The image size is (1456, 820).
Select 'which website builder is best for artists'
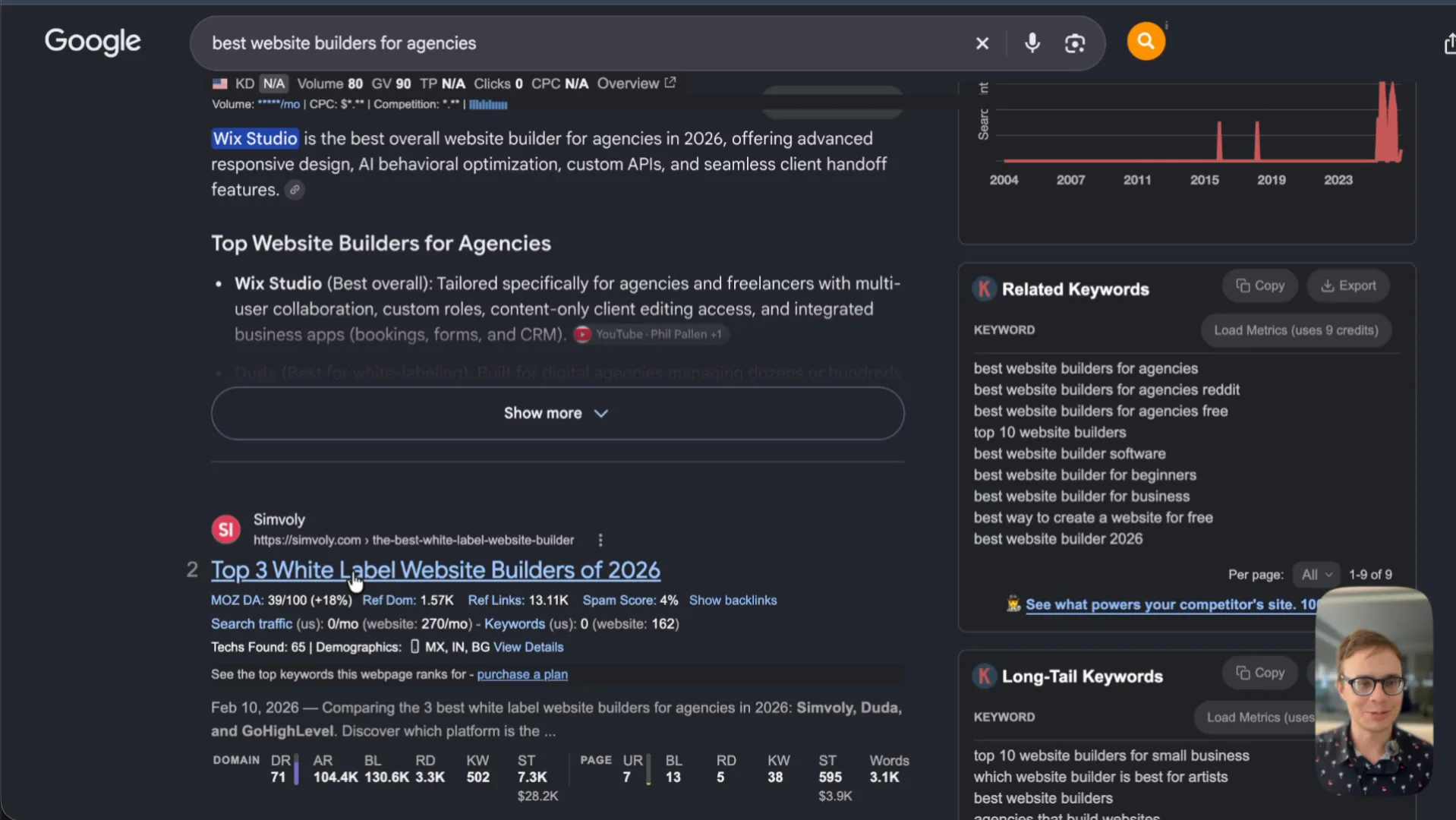1100,777
